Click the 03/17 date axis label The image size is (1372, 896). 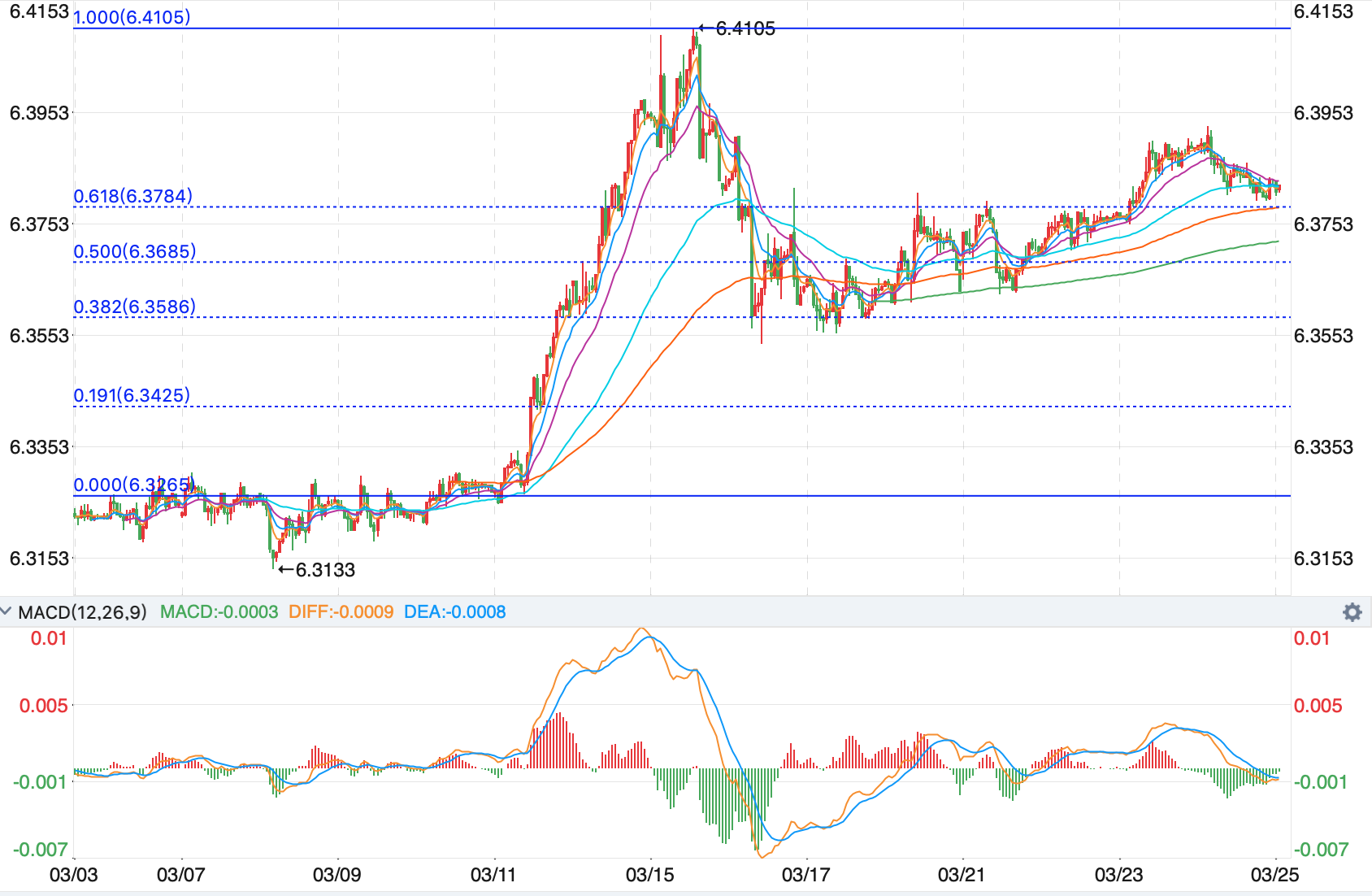tap(805, 875)
